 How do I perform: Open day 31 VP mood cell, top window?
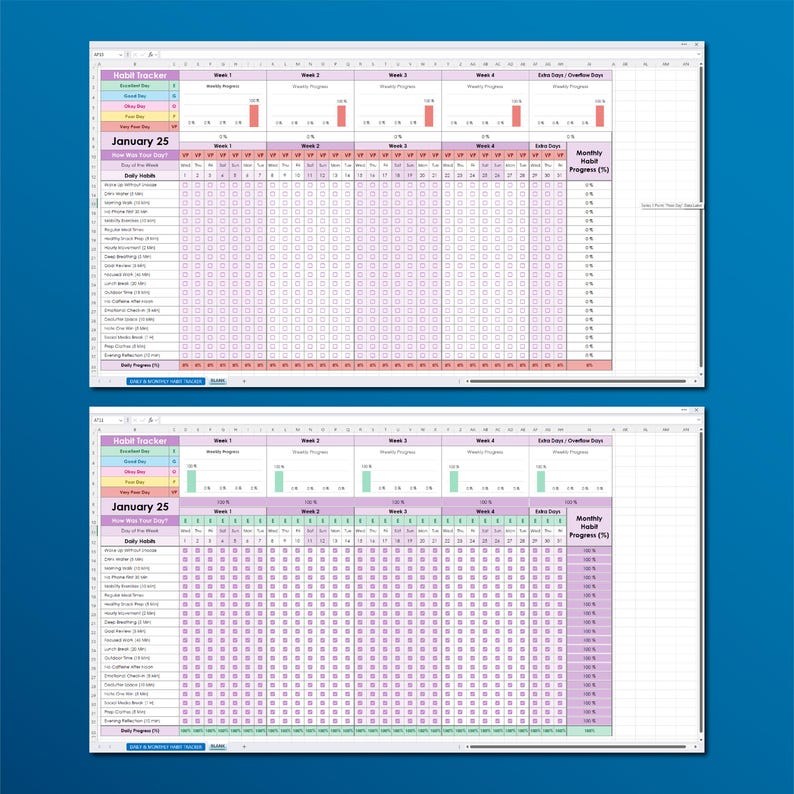tap(560, 155)
